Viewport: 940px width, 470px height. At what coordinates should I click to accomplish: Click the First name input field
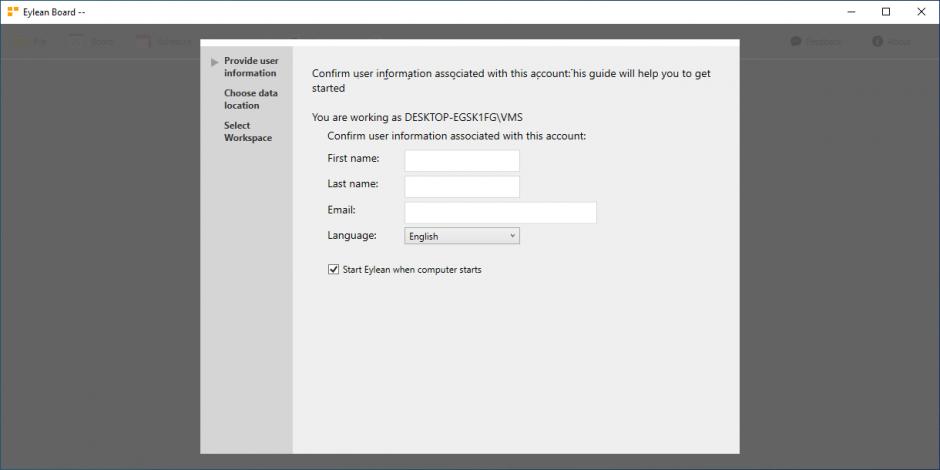point(462,161)
